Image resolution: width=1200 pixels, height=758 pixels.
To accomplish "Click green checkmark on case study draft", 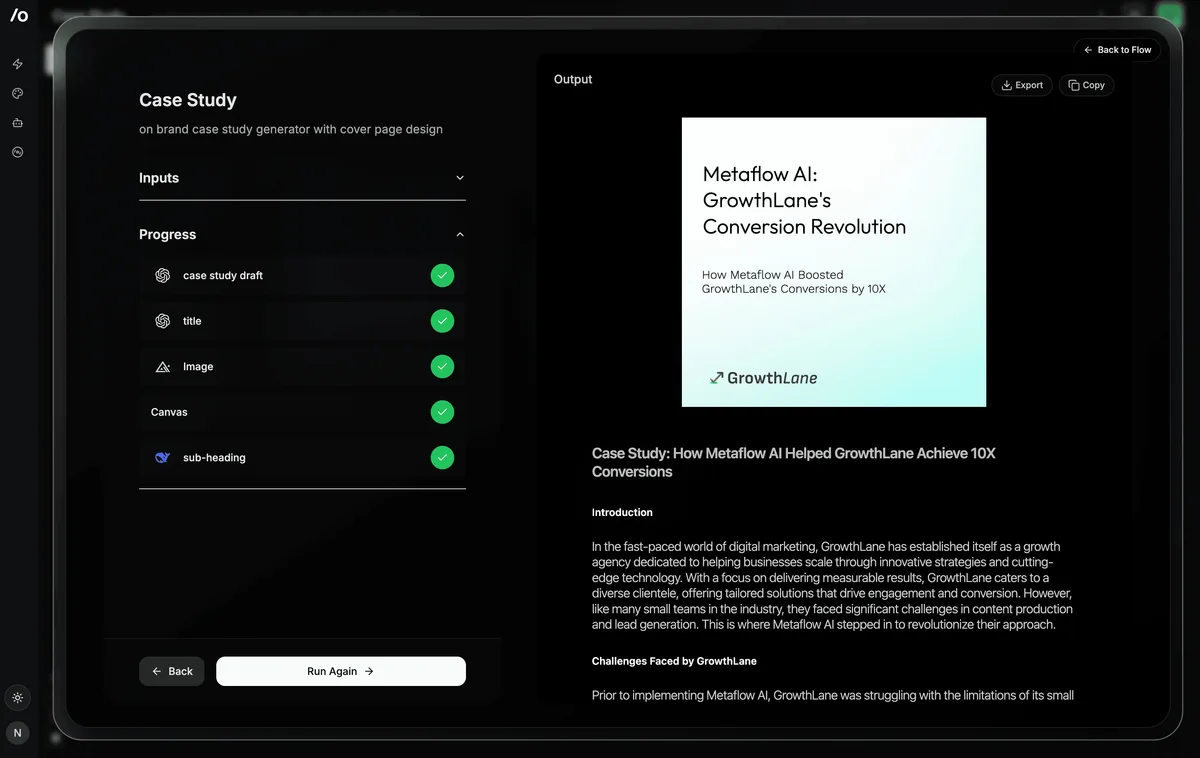I will [442, 276].
